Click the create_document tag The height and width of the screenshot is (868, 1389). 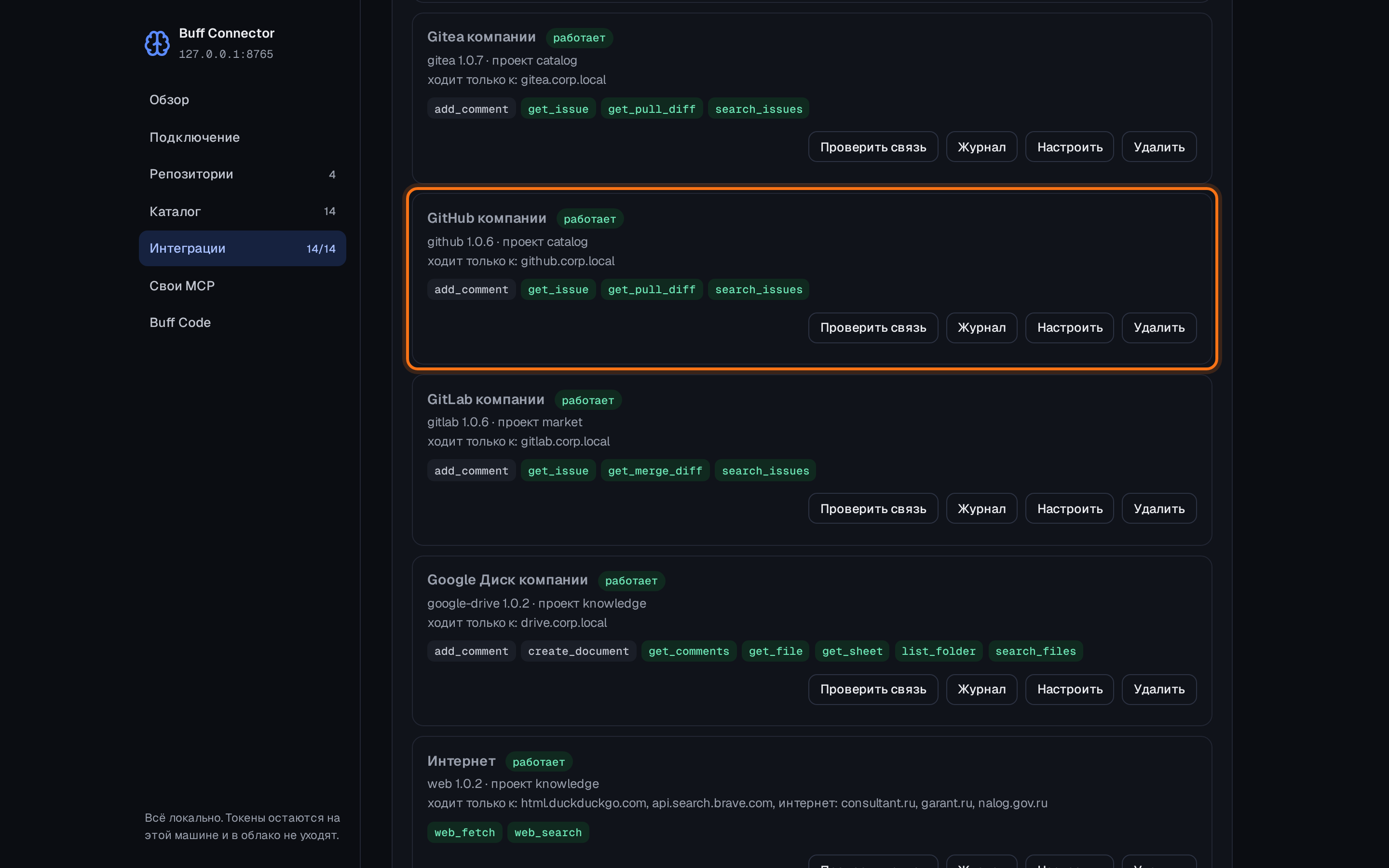(578, 651)
